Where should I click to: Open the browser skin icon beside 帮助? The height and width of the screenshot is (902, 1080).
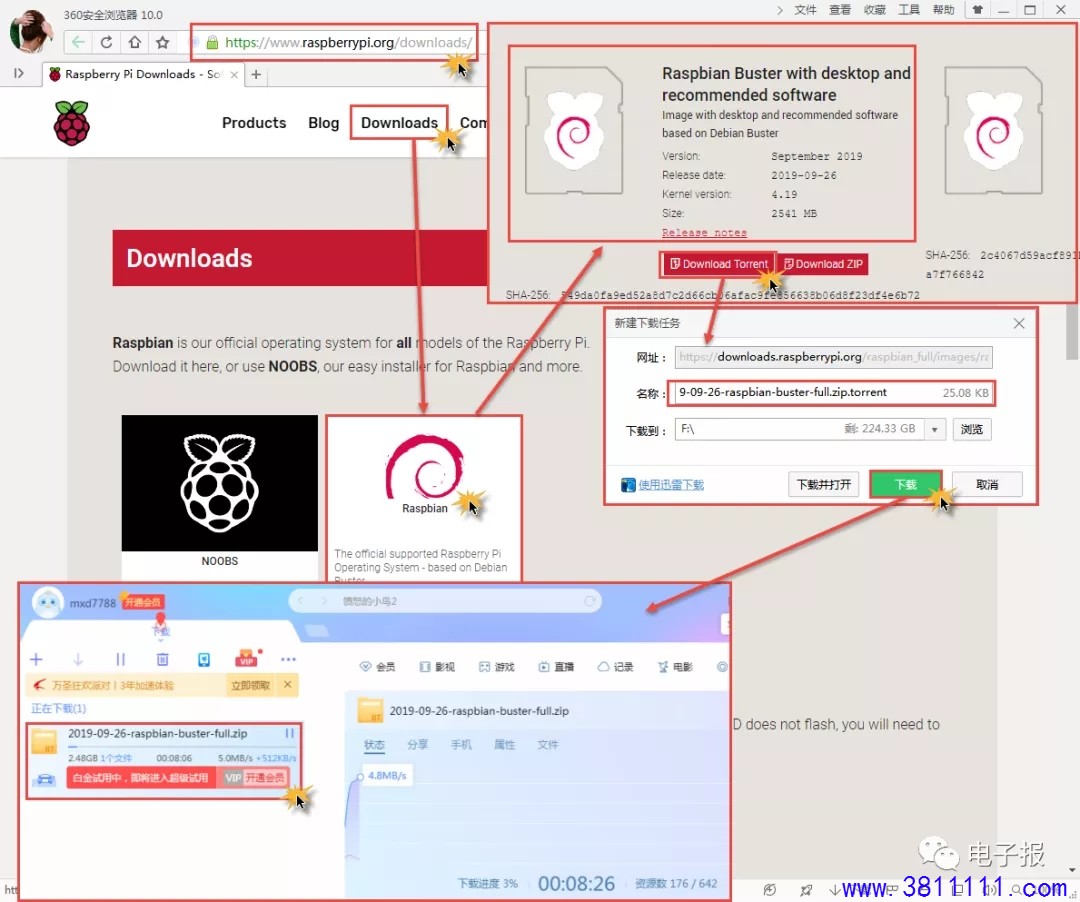click(977, 10)
